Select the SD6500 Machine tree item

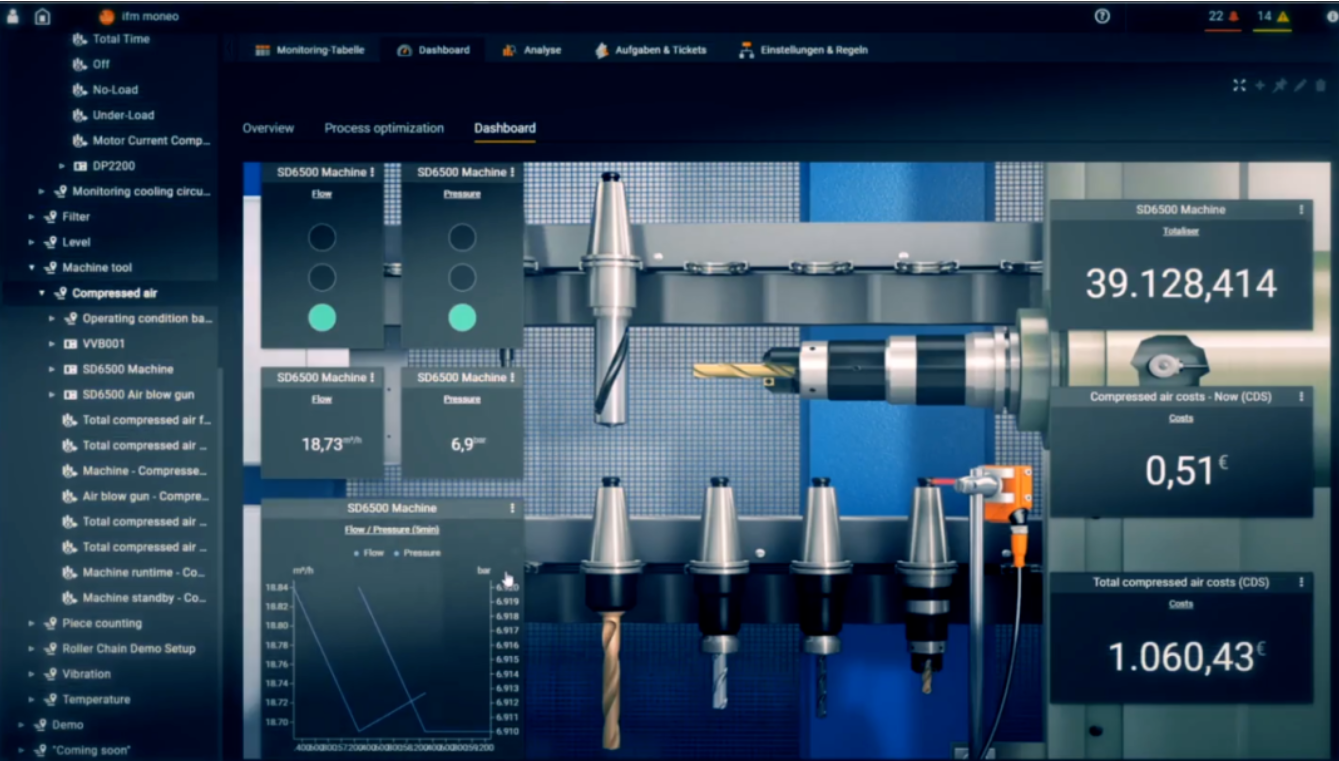[118, 369]
